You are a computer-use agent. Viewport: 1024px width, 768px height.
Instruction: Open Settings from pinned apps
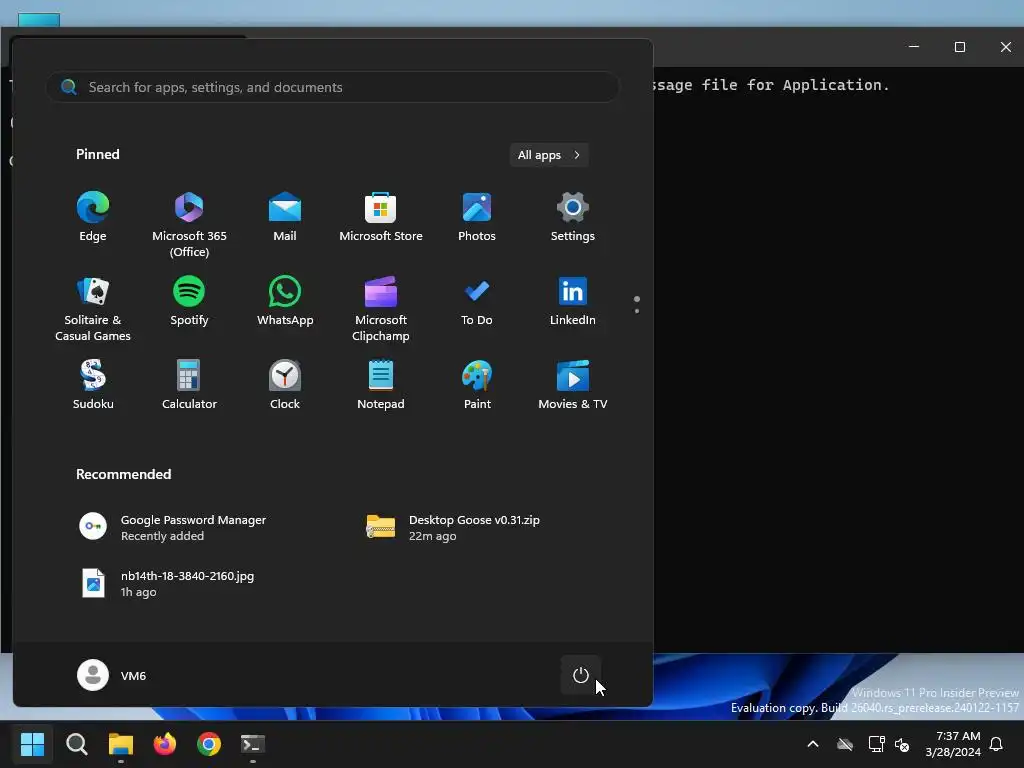click(x=573, y=218)
